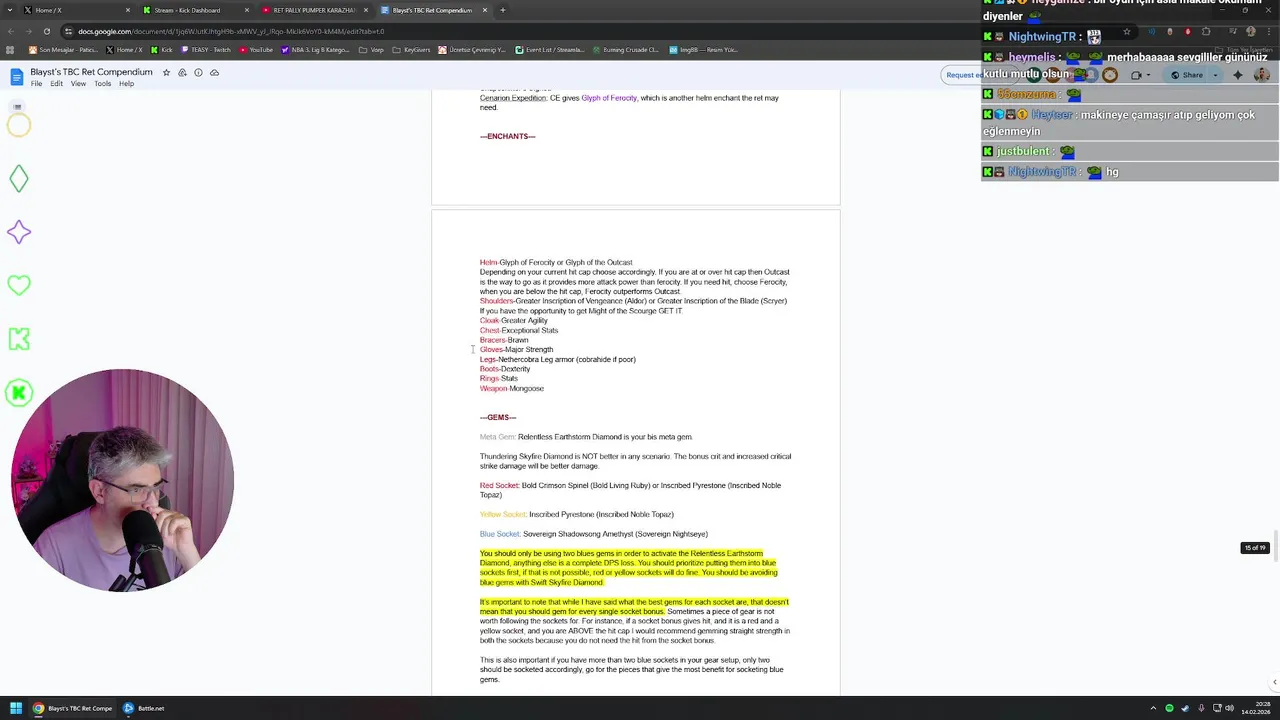This screenshot has width=1280, height=720.
Task: Check the cloud save status icon
Action: (x=214, y=72)
